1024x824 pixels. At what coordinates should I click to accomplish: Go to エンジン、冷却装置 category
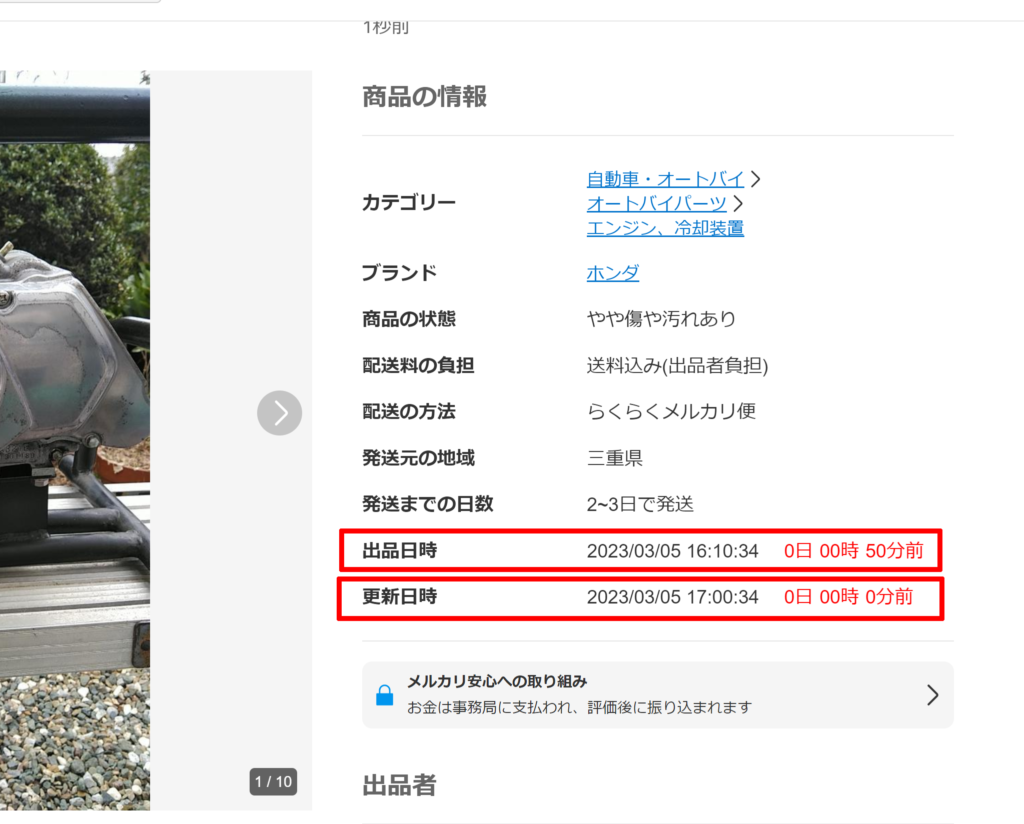click(665, 228)
